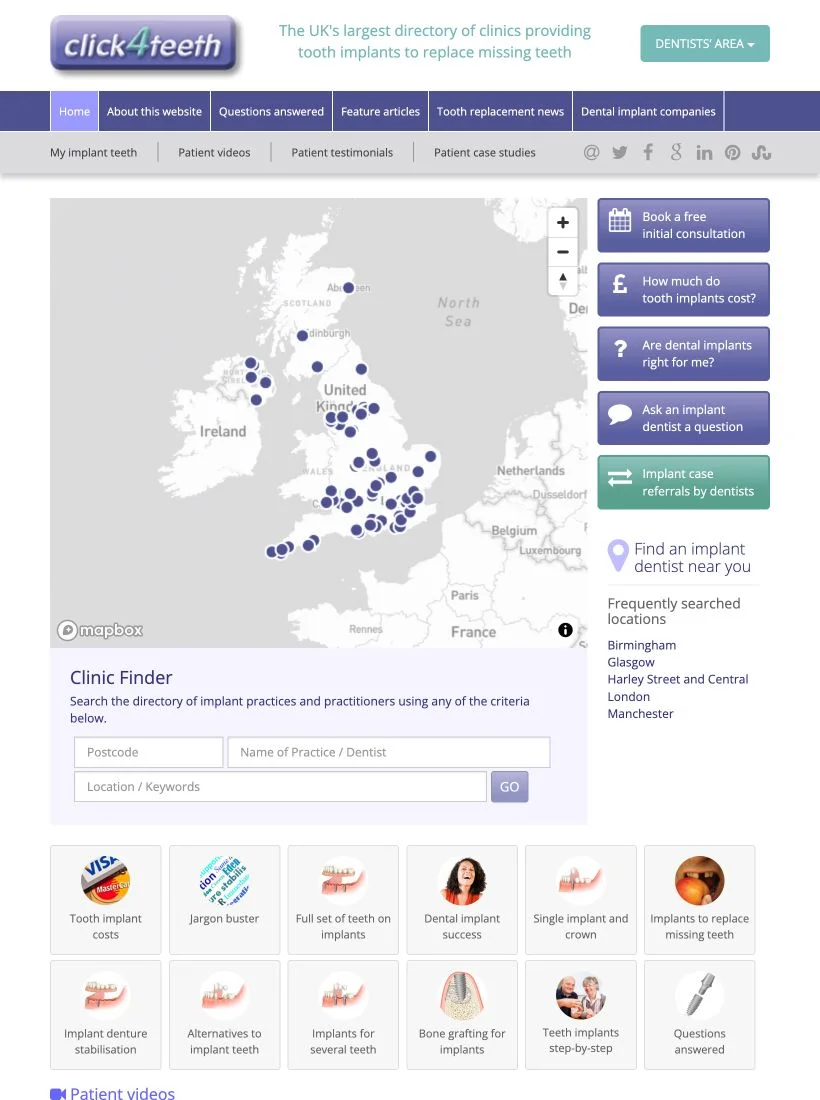Screen dimensions: 820x1100
Task: Open the LinkedIn share icon
Action: [704, 152]
